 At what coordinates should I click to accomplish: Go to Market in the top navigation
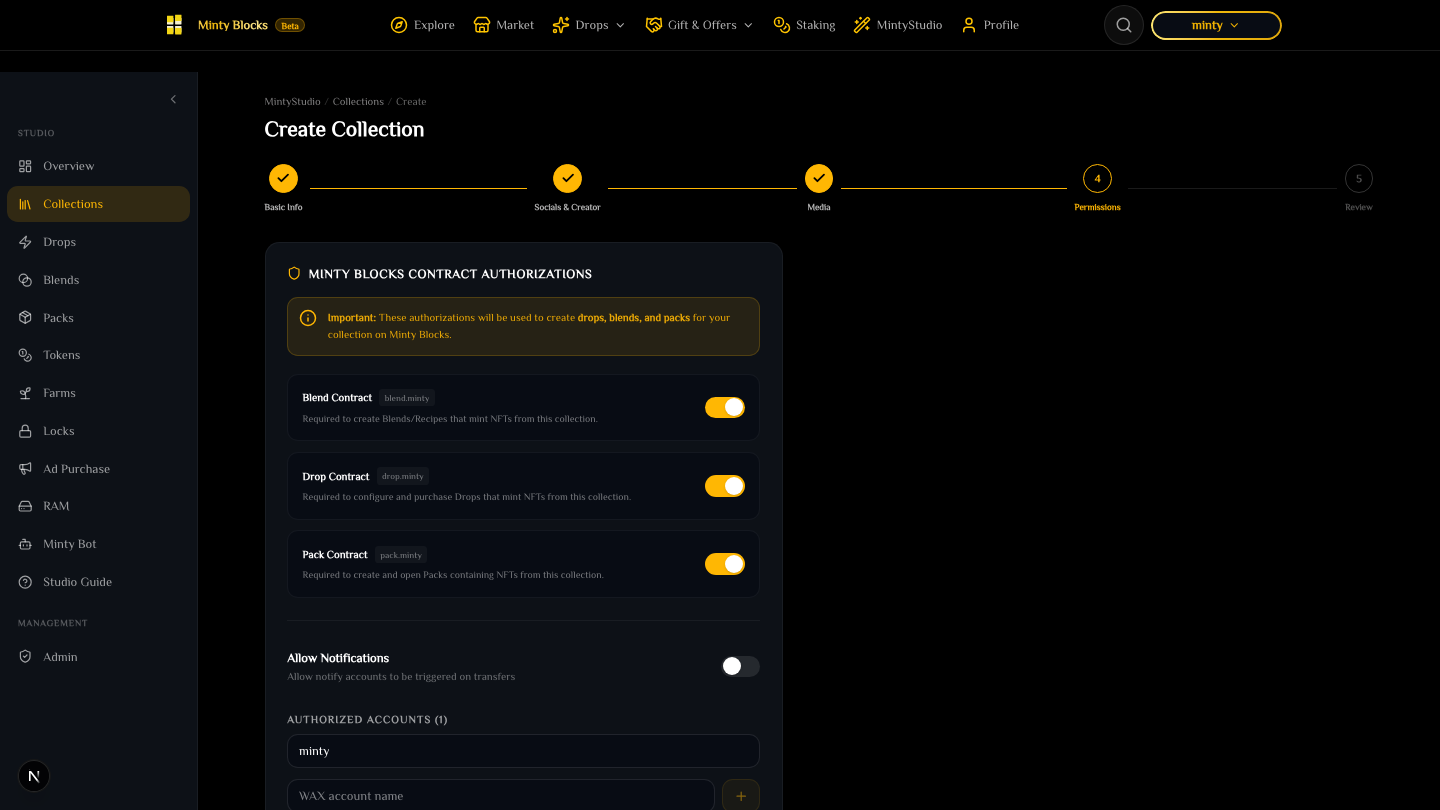tap(504, 25)
